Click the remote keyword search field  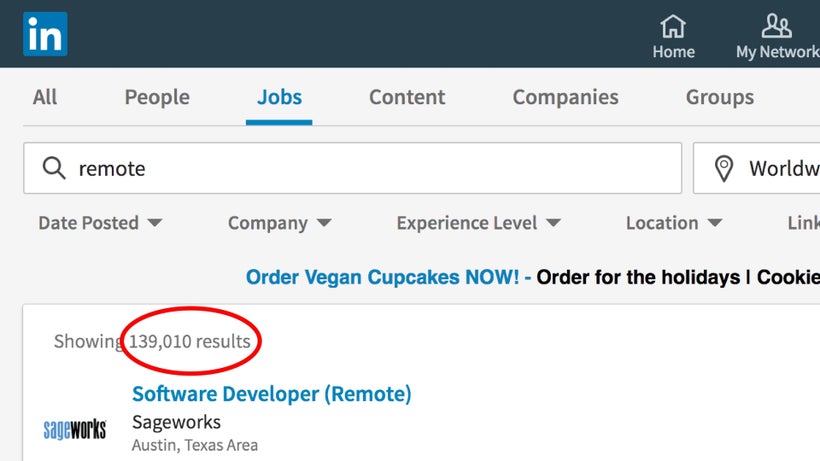[352, 168]
